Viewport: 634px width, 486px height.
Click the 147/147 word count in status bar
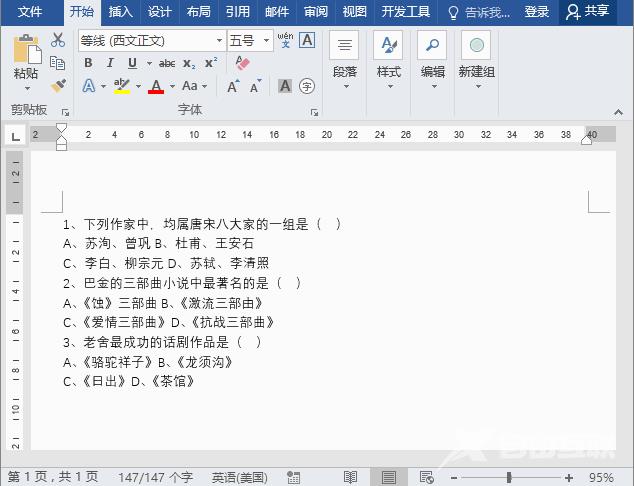[155, 477]
